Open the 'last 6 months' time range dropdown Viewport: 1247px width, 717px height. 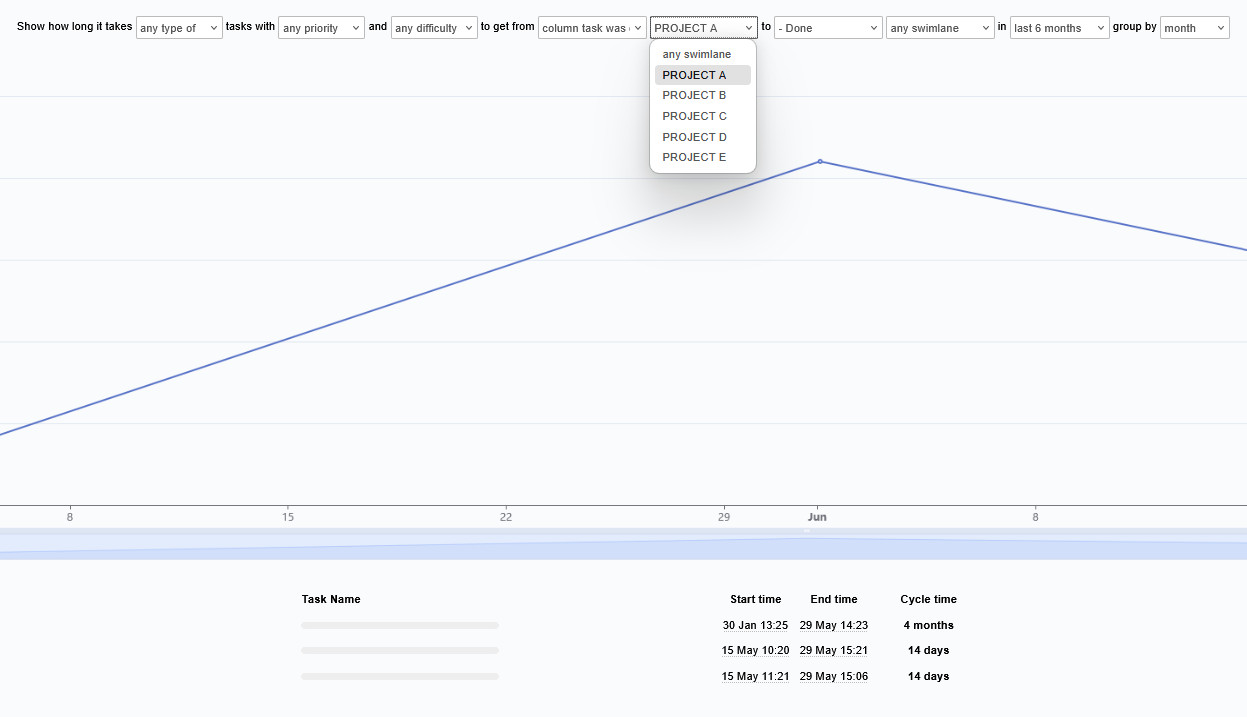[1059, 27]
